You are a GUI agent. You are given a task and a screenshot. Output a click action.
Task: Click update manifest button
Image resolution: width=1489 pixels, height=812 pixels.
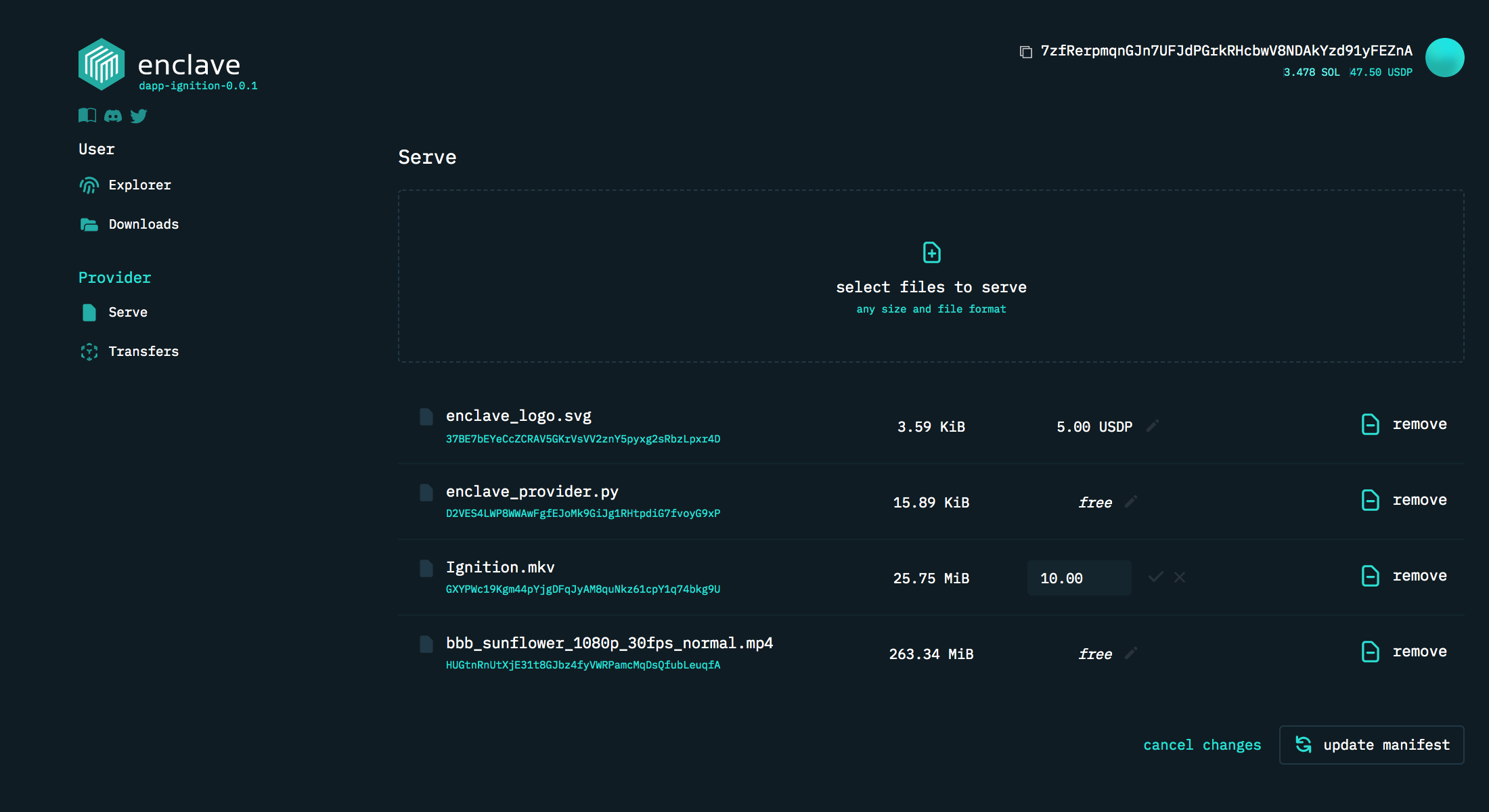pos(1372,745)
